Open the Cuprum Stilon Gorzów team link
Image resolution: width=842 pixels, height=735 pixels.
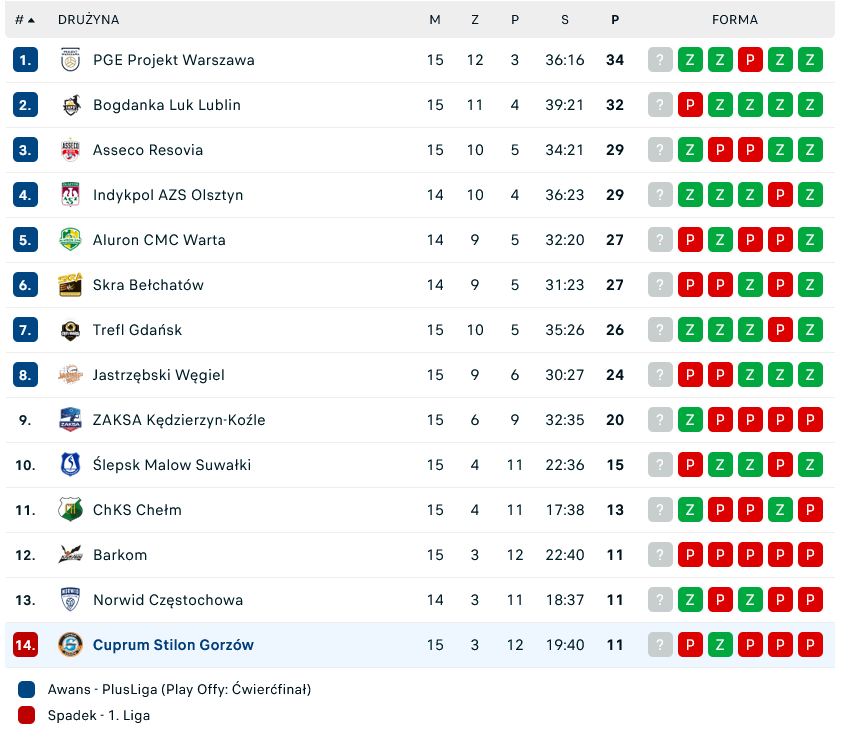(173, 645)
